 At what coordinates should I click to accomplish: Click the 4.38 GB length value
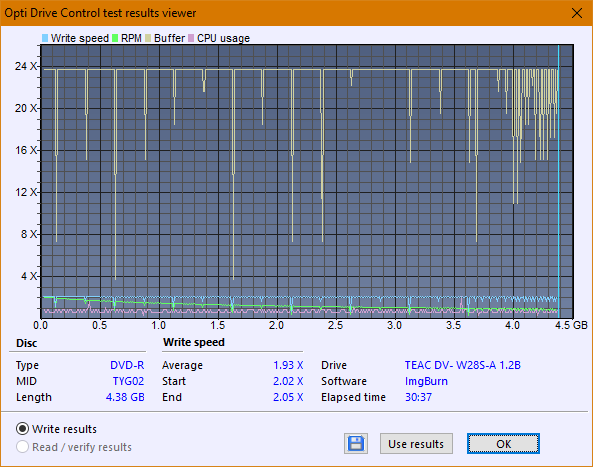click(125, 397)
